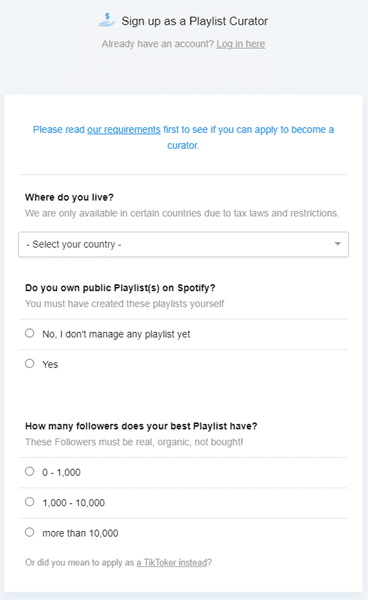Screen dimensions: 368x600
Task: Click 'Do you own public Playlist(s) on Spotify?' heading
Action: pos(120,288)
